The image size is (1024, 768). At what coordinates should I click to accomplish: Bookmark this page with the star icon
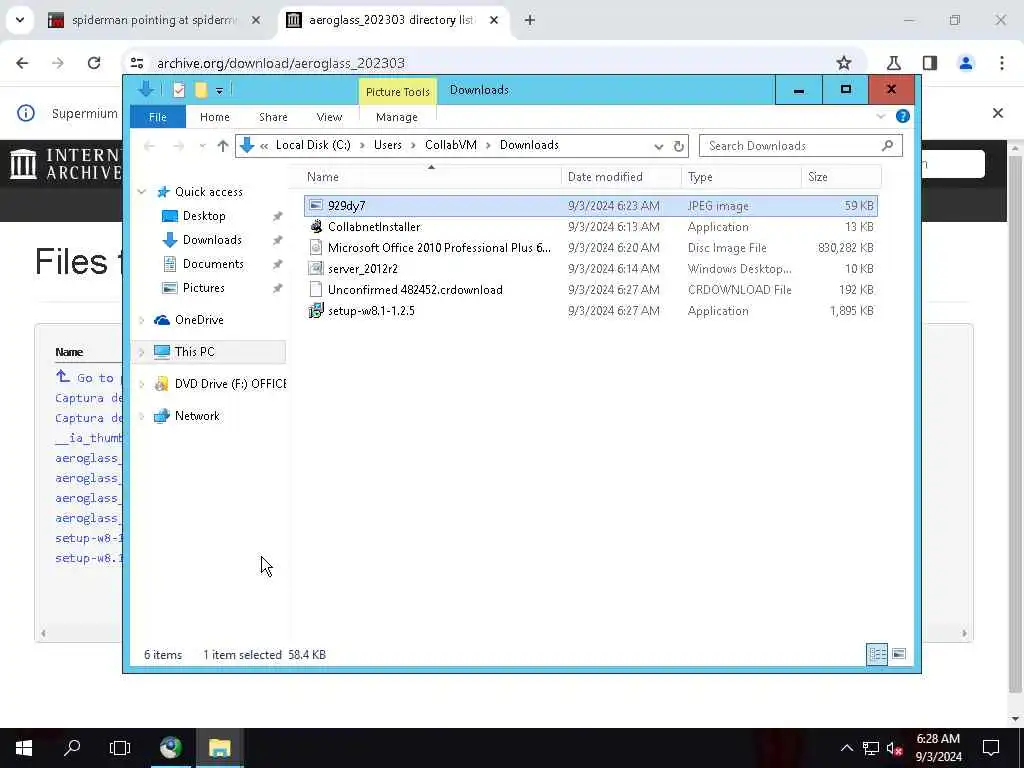point(844,63)
